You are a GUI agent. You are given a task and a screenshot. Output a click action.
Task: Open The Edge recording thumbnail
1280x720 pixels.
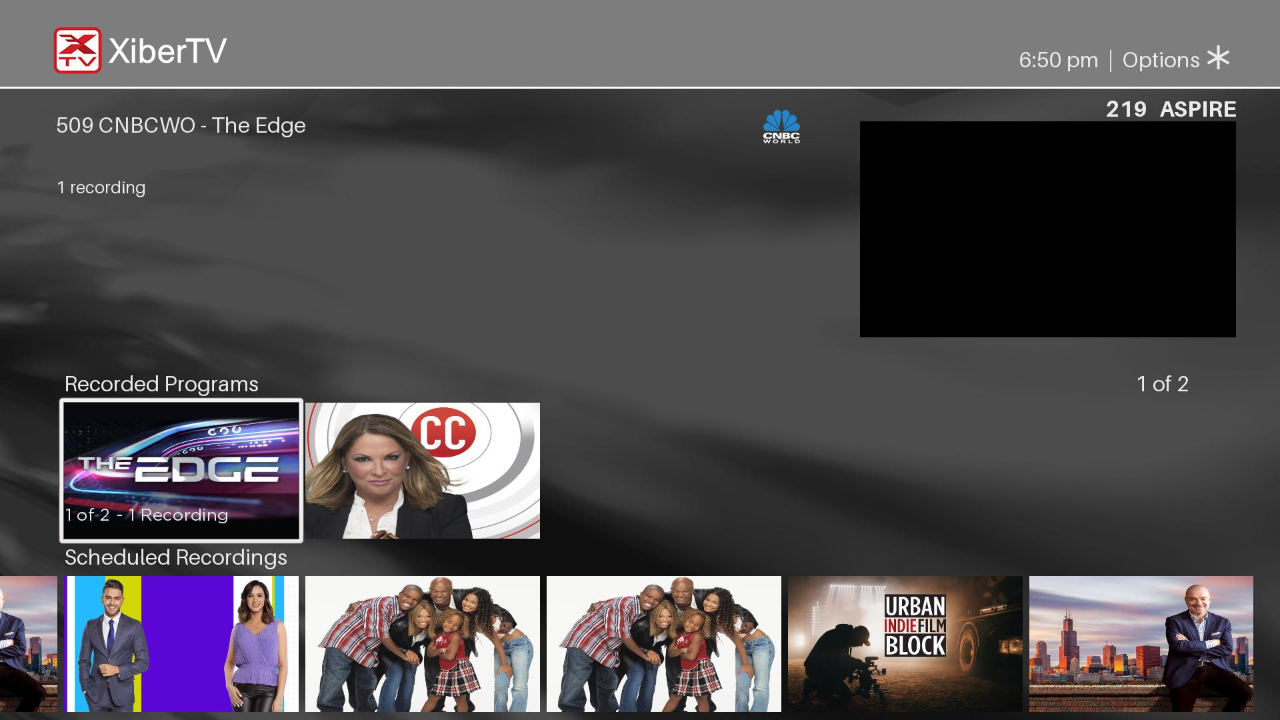pyautogui.click(x=181, y=470)
